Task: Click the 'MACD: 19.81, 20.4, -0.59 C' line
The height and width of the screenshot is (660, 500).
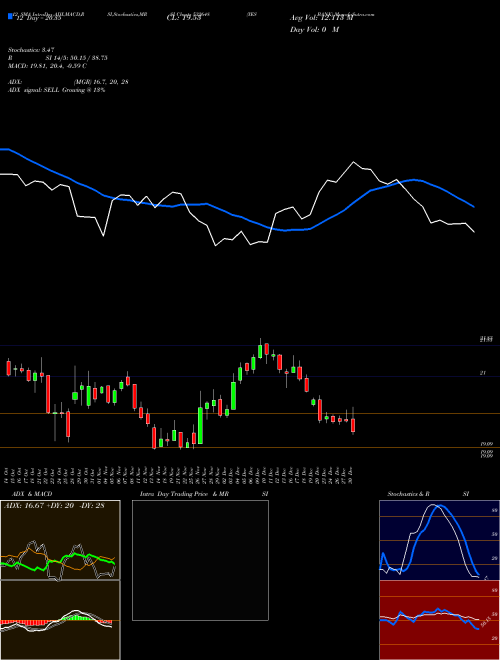Action: 47,66
